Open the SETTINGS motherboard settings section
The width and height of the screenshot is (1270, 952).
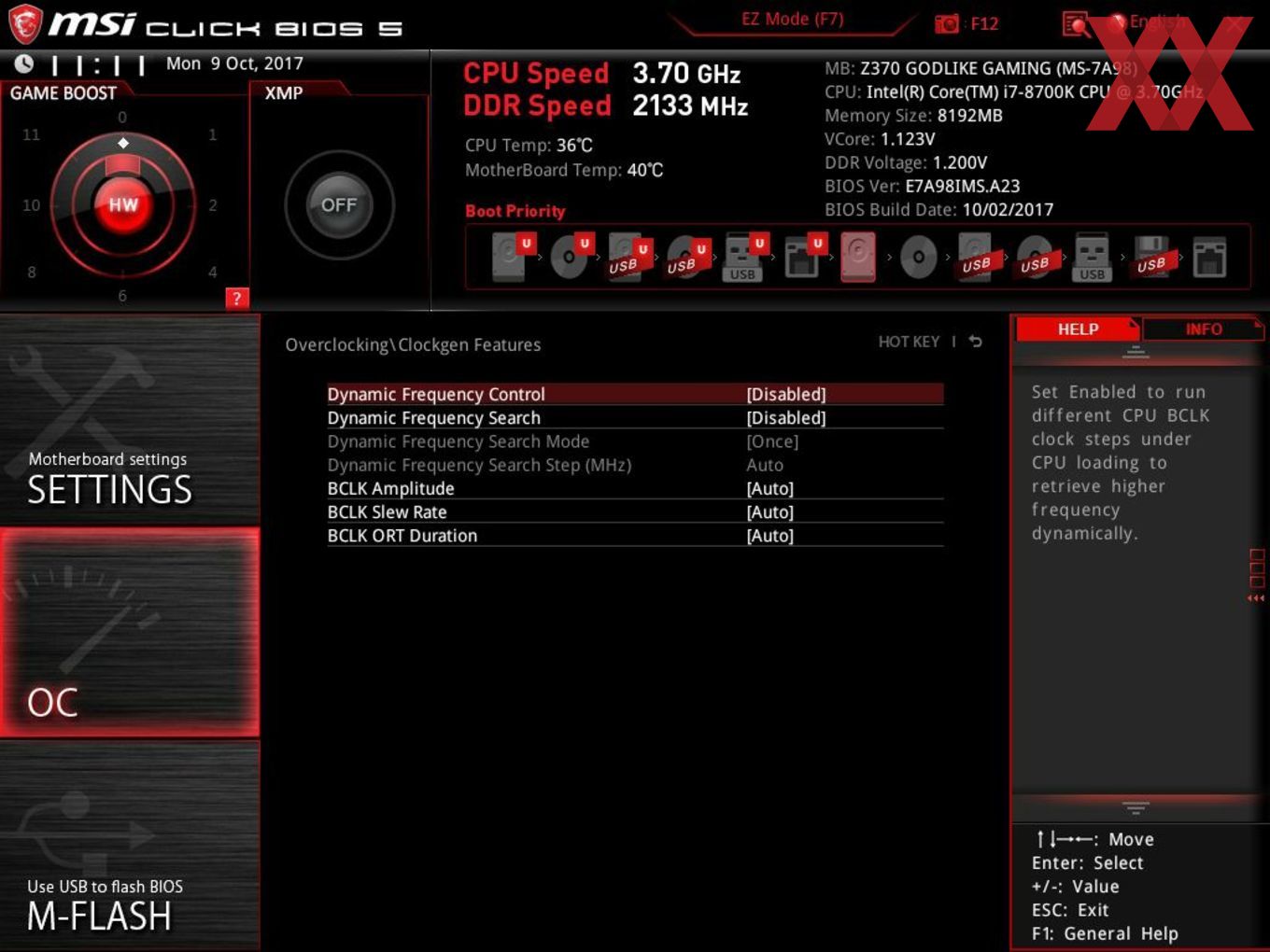point(130,419)
